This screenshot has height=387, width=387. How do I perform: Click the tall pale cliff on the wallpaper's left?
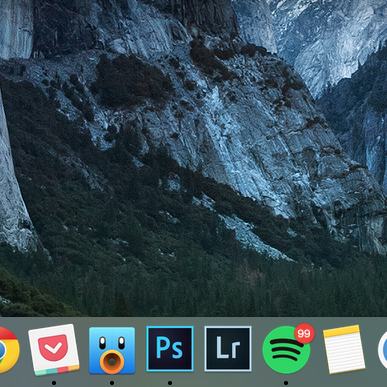tap(13, 187)
